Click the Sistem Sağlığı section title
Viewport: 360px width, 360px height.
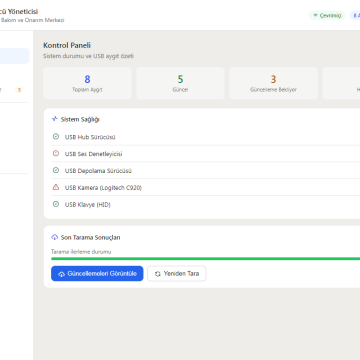click(x=80, y=119)
